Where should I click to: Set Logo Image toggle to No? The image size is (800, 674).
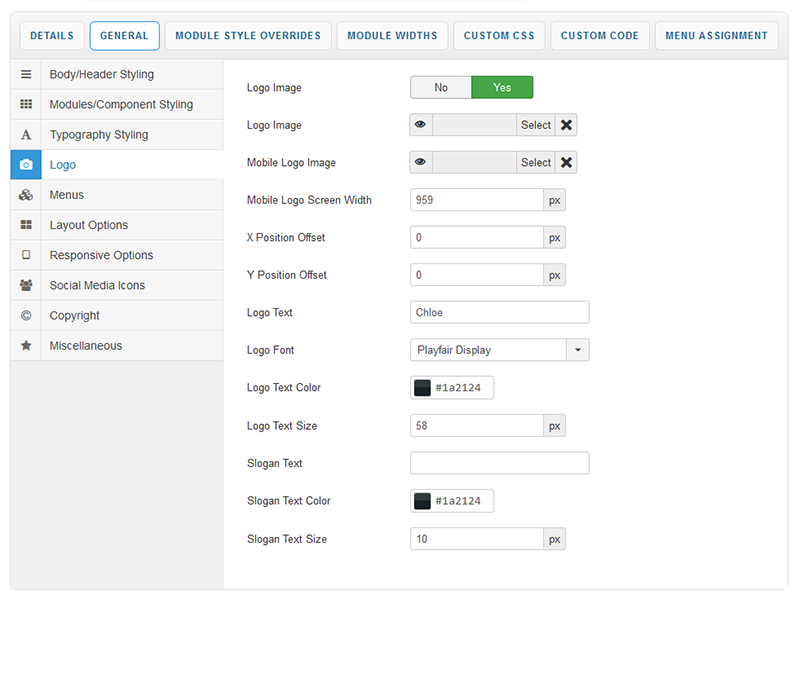pyautogui.click(x=441, y=88)
